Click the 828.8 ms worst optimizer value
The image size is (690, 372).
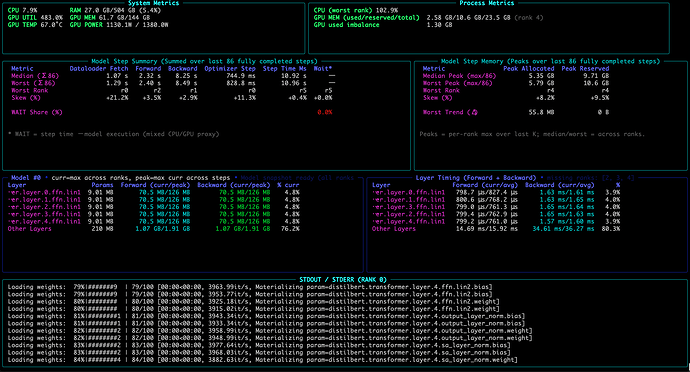point(241,83)
